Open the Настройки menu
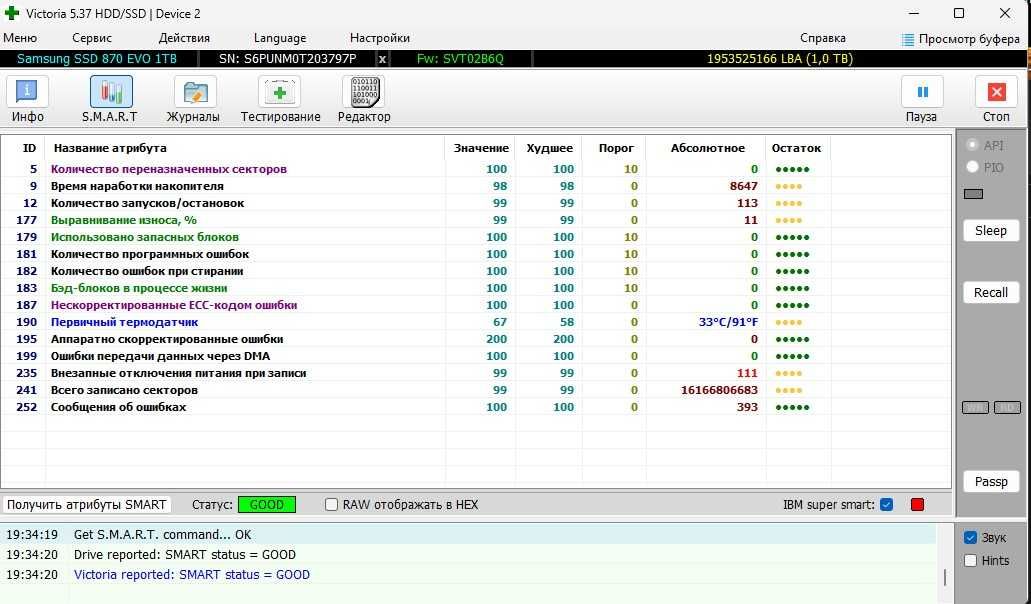Viewport: 1031px width, 604px height. click(x=379, y=38)
